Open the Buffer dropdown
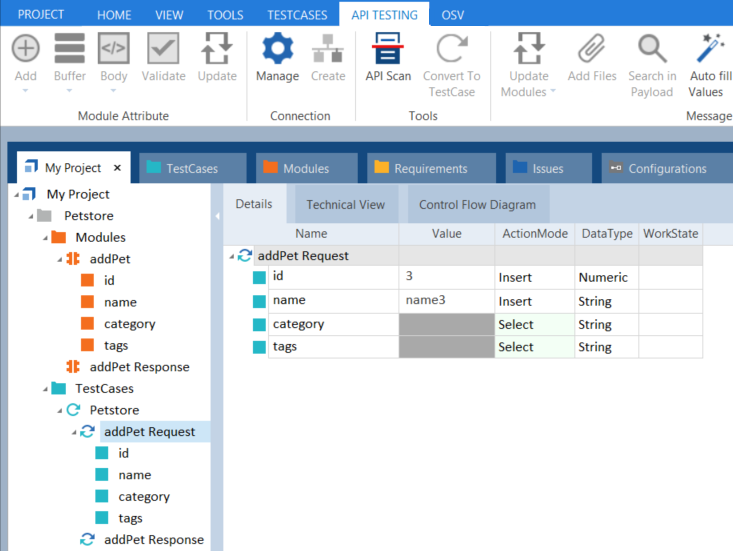This screenshot has height=551, width=733. [x=69, y=91]
